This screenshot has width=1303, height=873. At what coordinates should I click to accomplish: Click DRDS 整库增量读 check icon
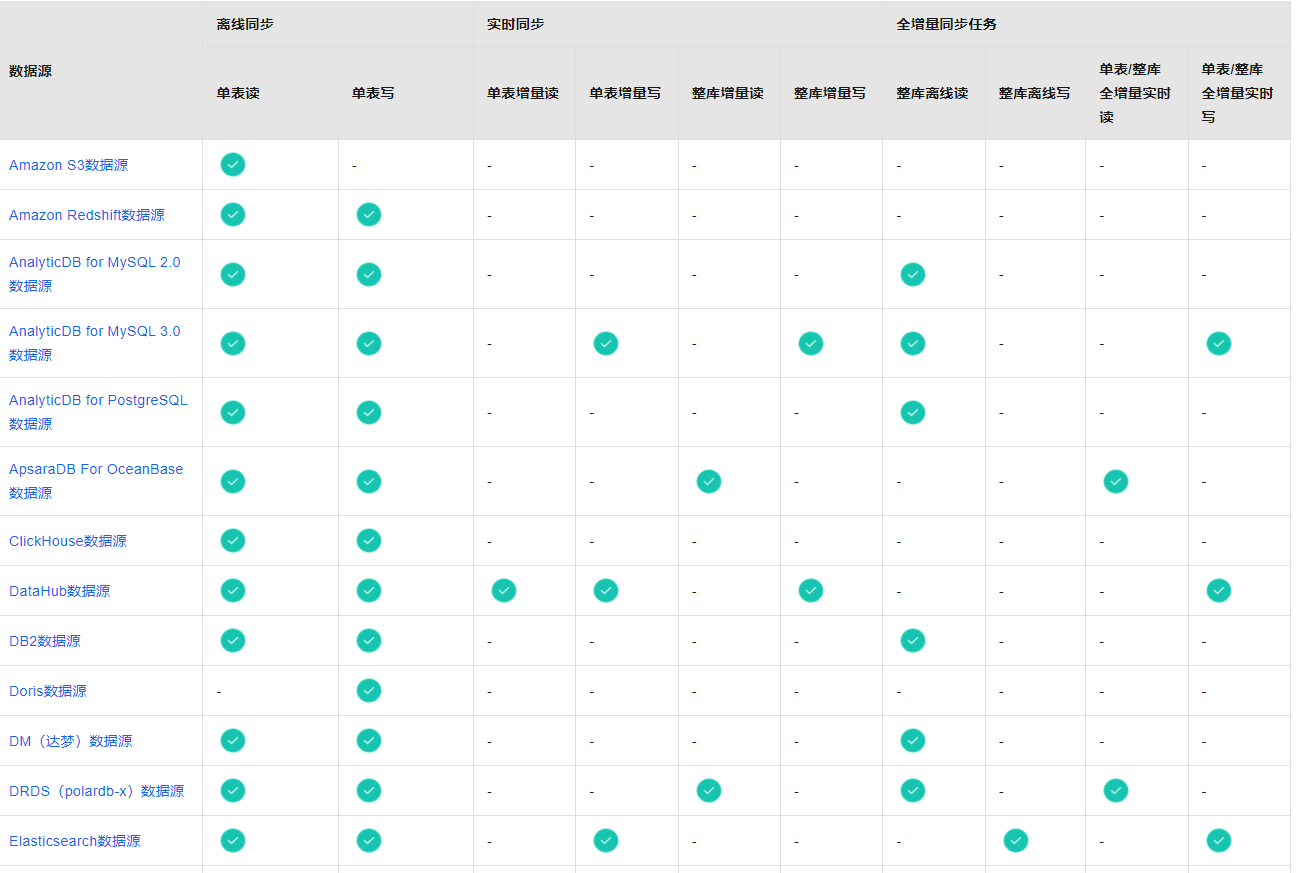(x=709, y=791)
